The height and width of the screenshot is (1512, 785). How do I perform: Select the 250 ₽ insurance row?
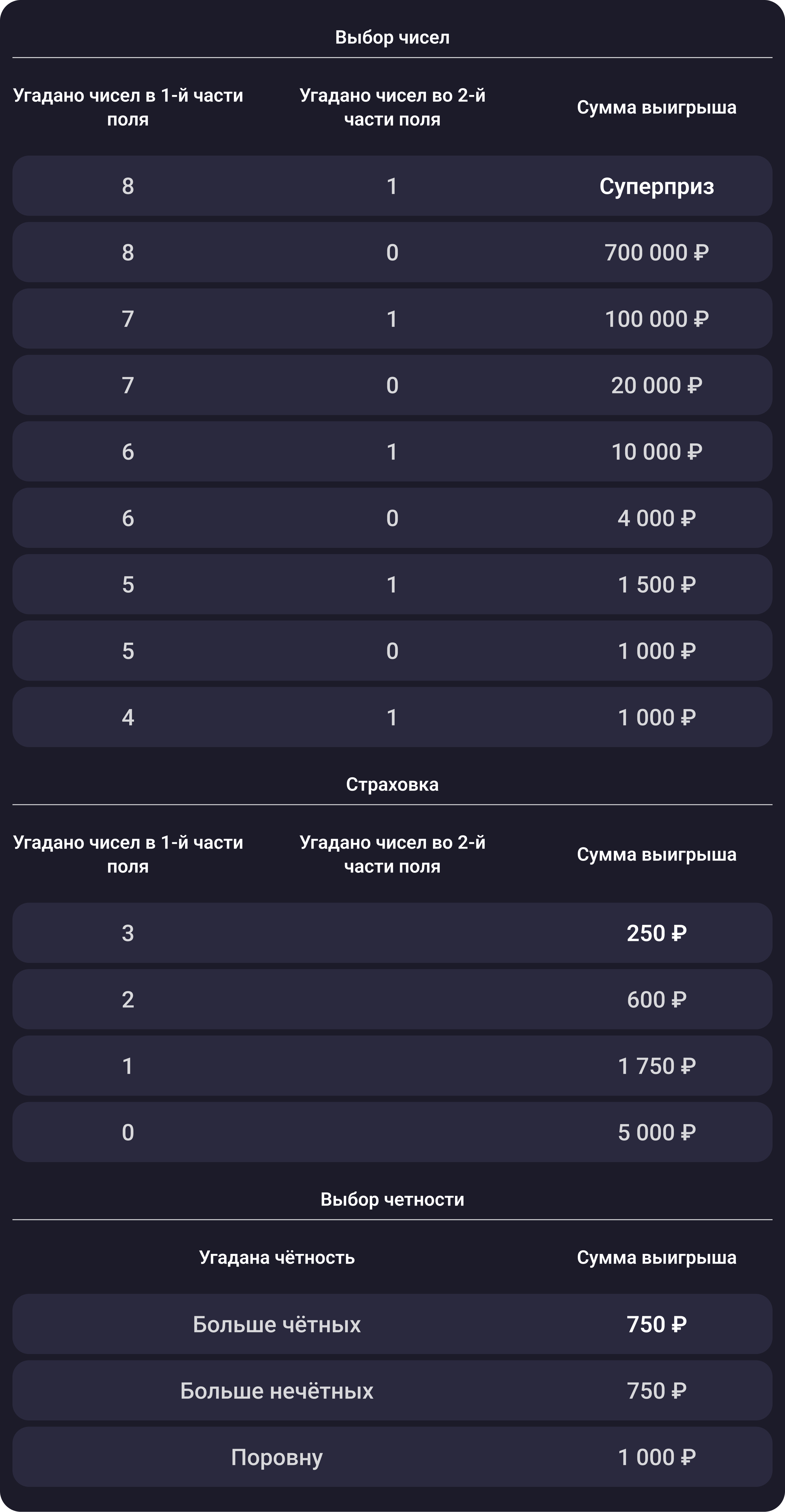pyautogui.click(x=392, y=933)
